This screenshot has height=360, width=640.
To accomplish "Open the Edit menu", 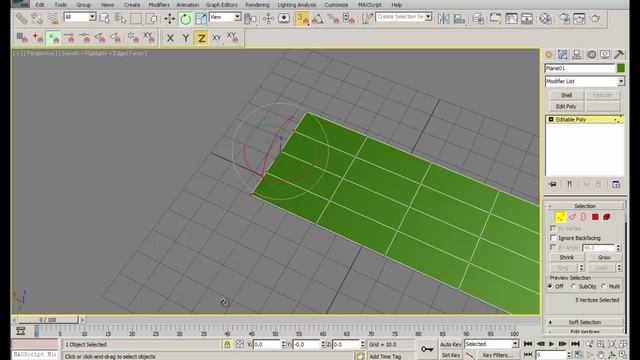I will 40,5.
